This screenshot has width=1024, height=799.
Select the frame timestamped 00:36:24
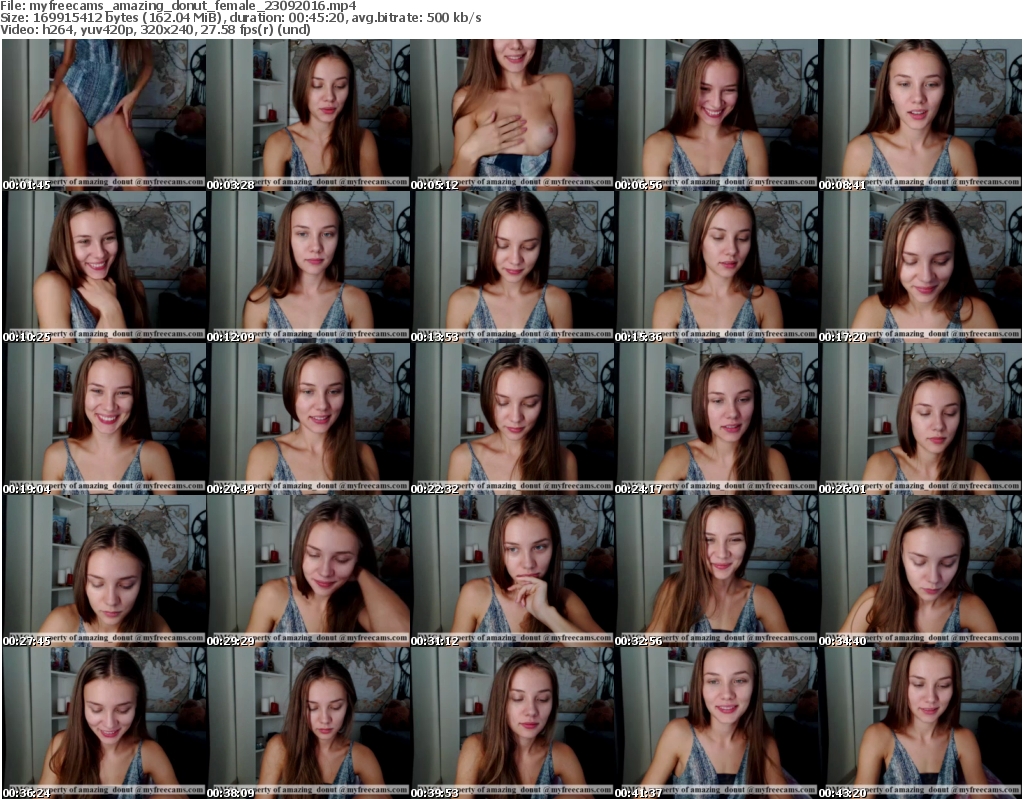click(103, 723)
